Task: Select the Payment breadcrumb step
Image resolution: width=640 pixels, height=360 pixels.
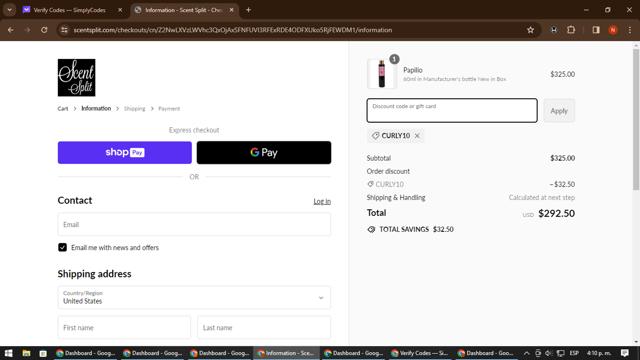Action: pos(169,109)
